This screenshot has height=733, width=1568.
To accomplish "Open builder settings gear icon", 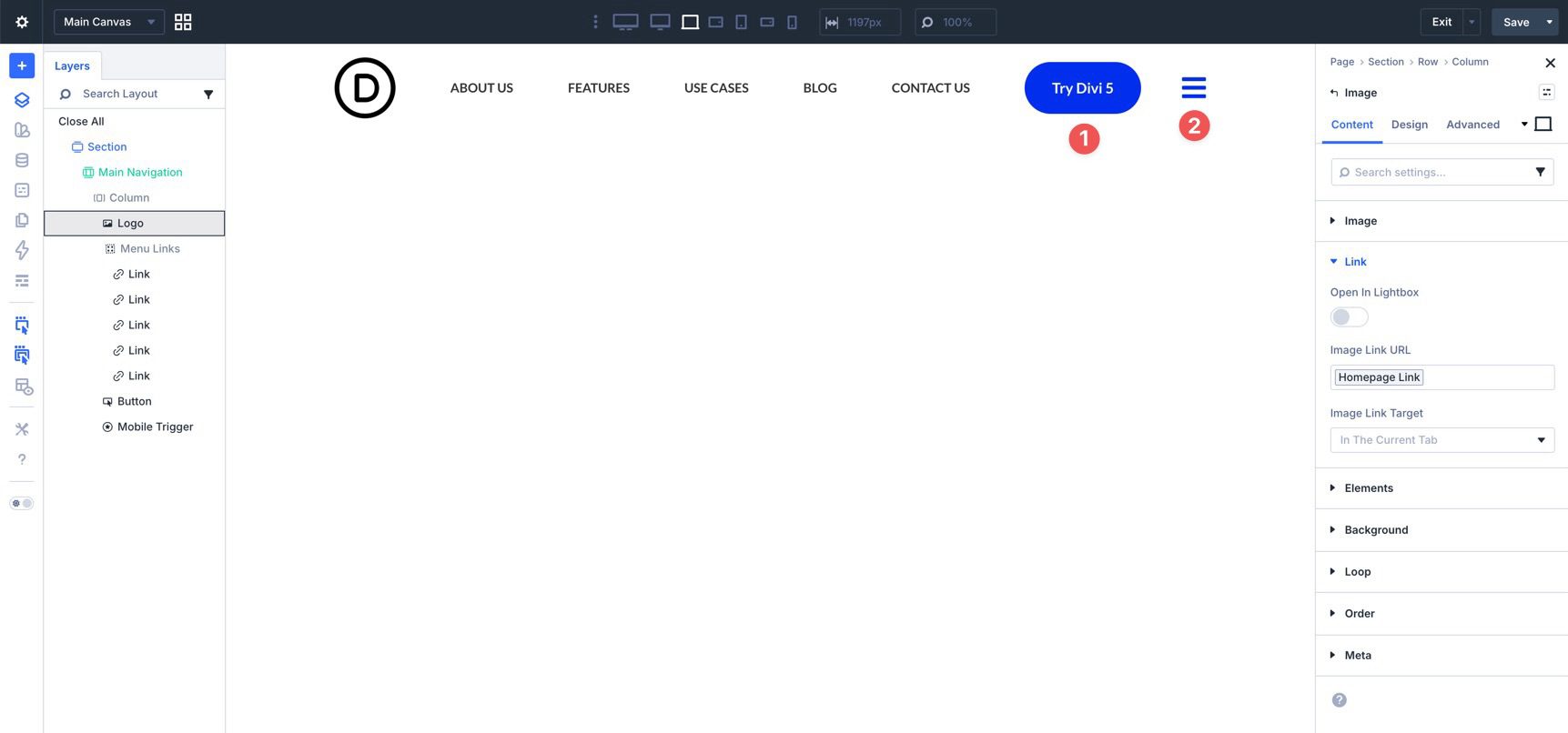I will [22, 22].
